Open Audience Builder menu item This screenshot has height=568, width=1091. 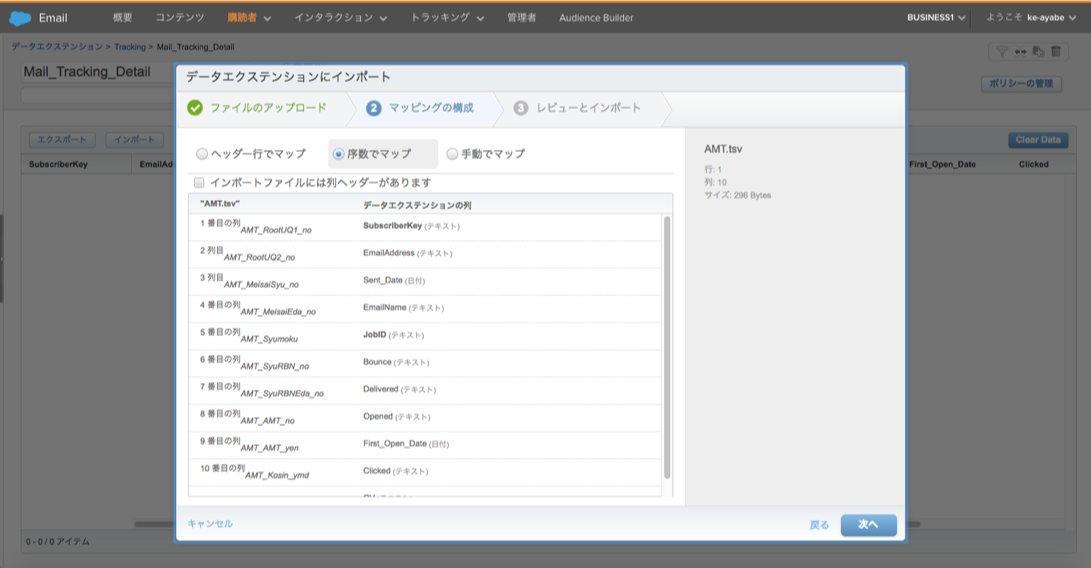pyautogui.click(x=596, y=17)
